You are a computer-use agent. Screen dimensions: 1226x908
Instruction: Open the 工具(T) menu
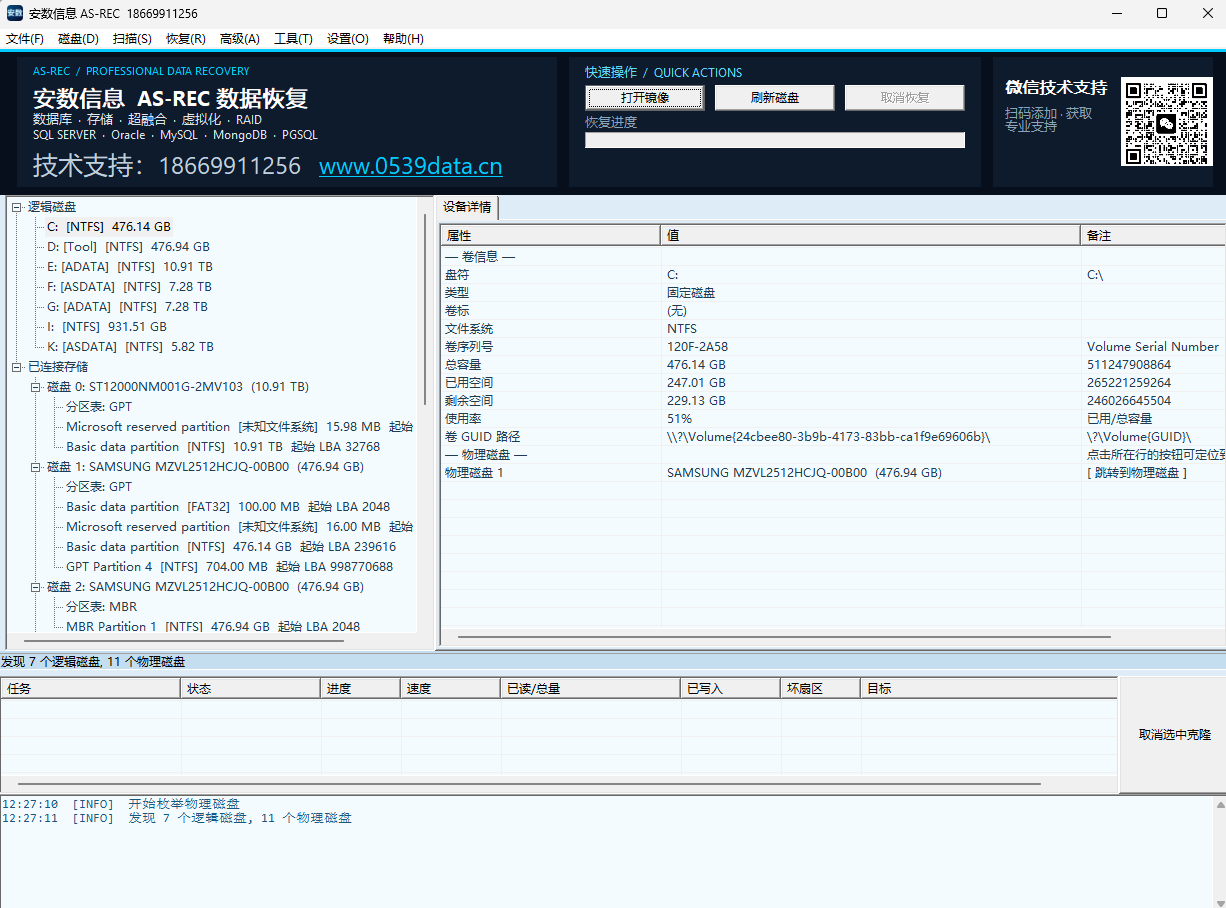click(293, 39)
